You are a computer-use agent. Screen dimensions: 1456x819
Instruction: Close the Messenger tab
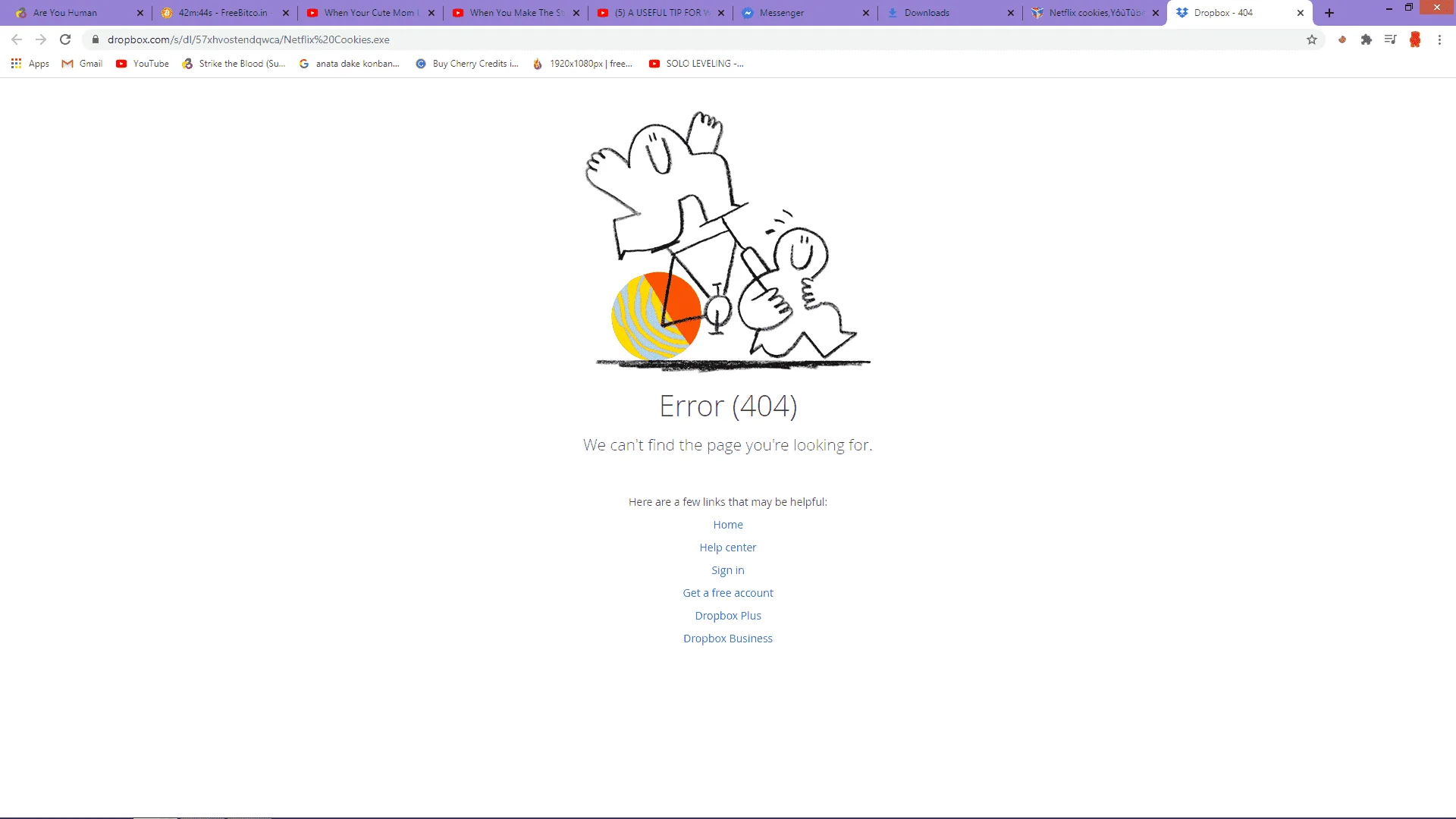[x=866, y=13]
